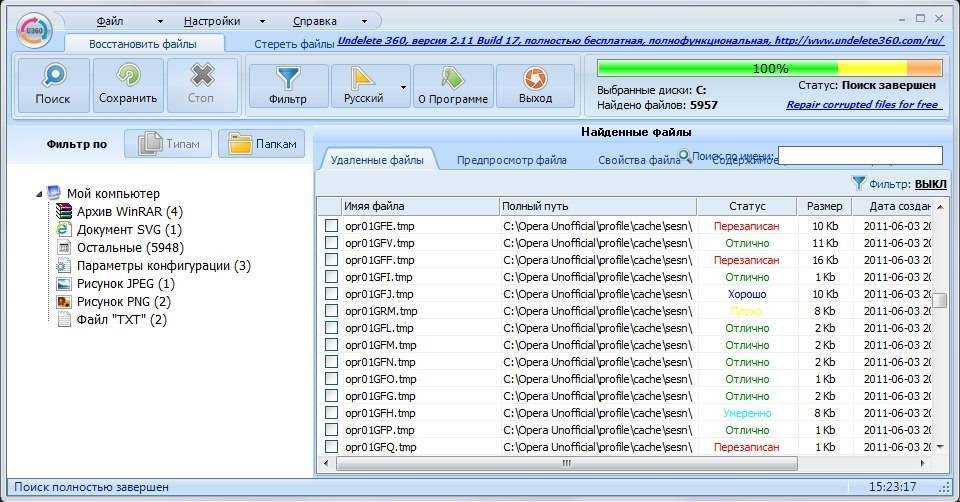Open the Справка menu
This screenshot has width=960, height=502.
tap(315, 21)
